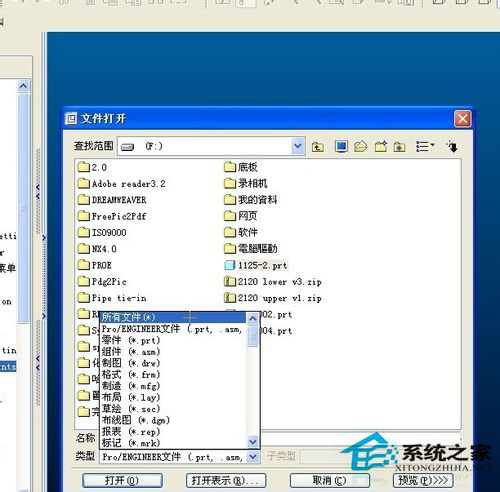Viewport: 500px width, 492px height.
Task: Select the DREAMWEAVER folder
Action: (x=112, y=200)
